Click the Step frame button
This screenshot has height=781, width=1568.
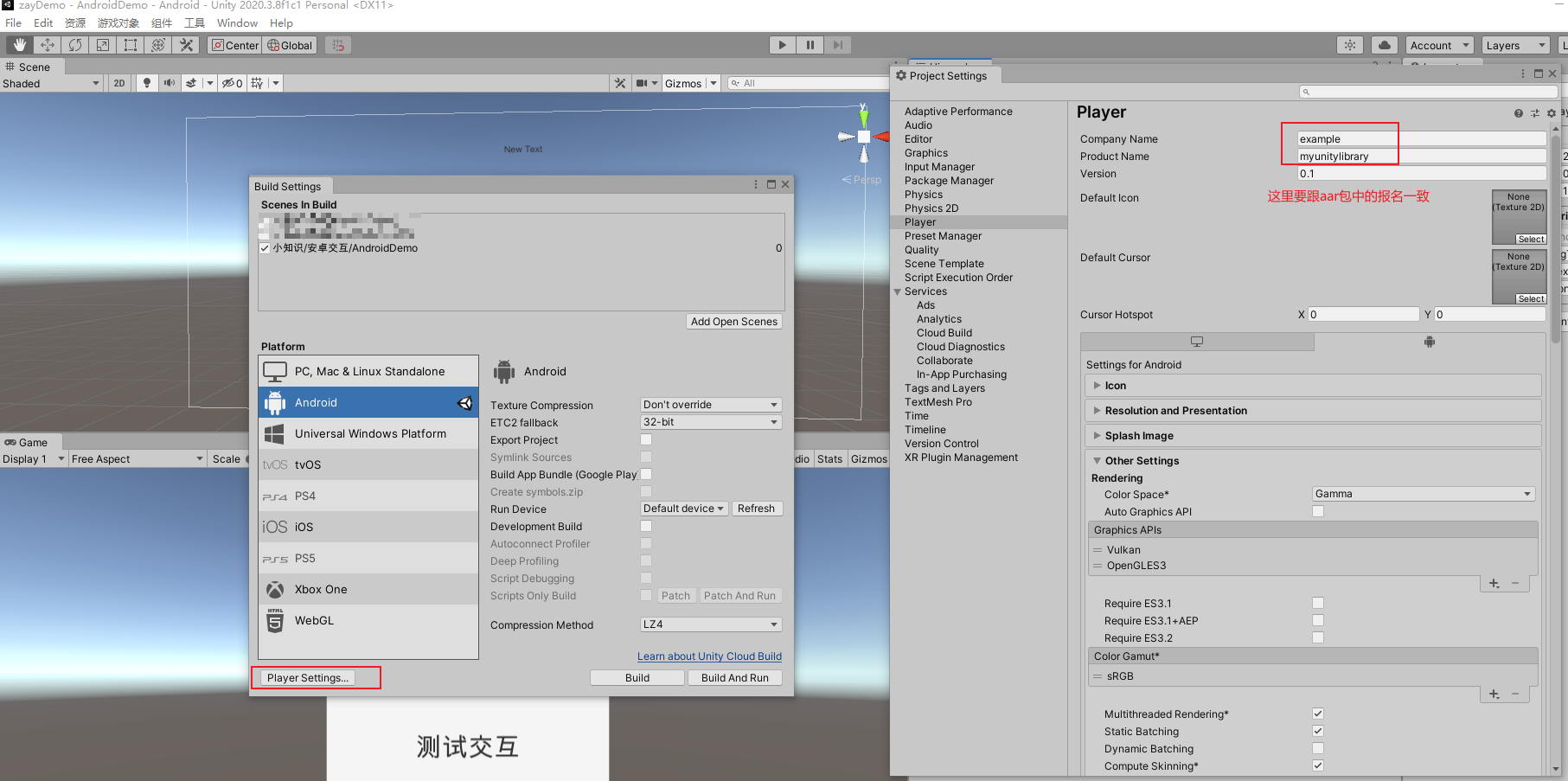(837, 45)
